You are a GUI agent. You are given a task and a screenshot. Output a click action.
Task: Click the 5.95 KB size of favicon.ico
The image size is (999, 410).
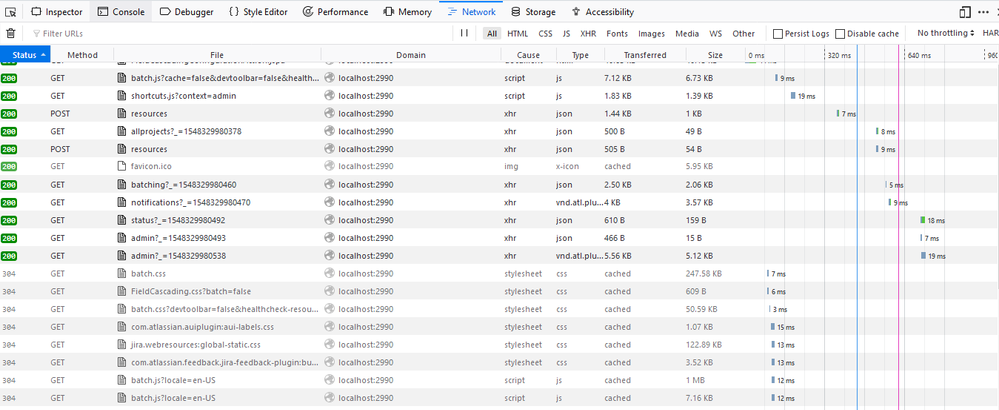point(700,166)
